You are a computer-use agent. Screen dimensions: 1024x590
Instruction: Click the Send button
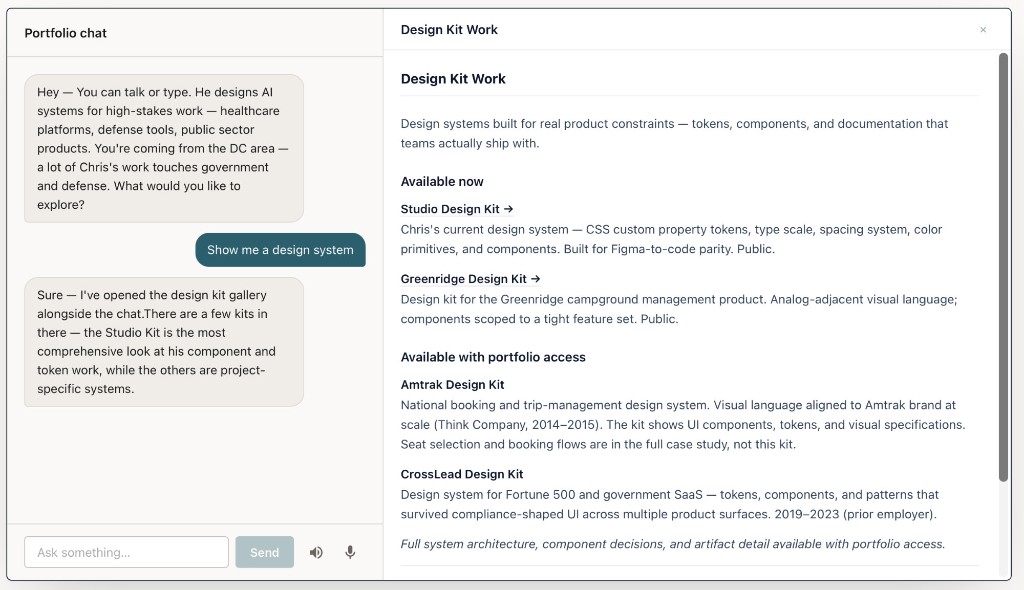pos(264,552)
